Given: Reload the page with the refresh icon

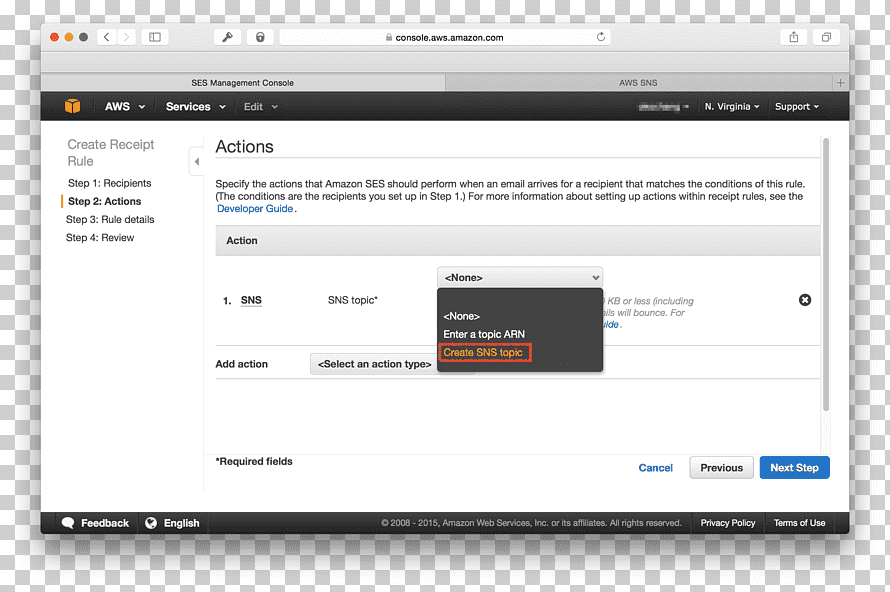Looking at the screenshot, I should point(601,37).
